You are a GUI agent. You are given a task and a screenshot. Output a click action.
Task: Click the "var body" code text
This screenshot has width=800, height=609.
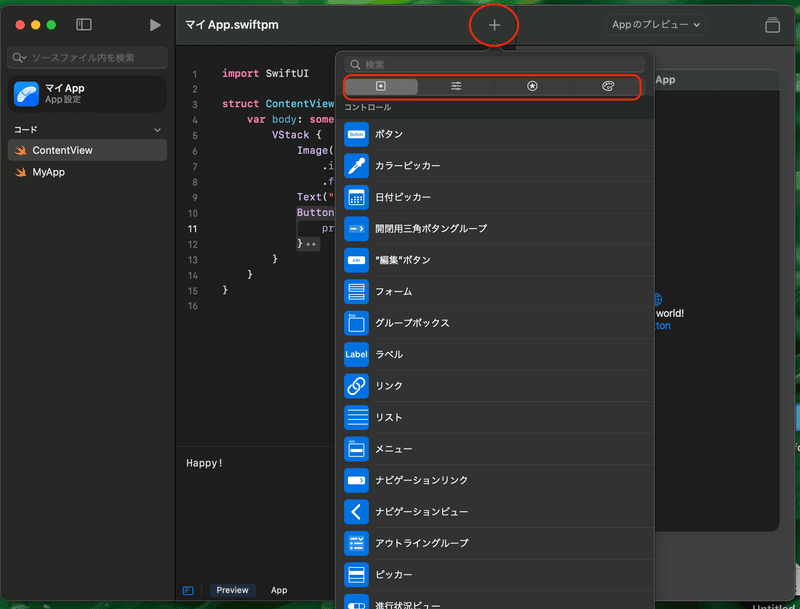click(x=271, y=119)
